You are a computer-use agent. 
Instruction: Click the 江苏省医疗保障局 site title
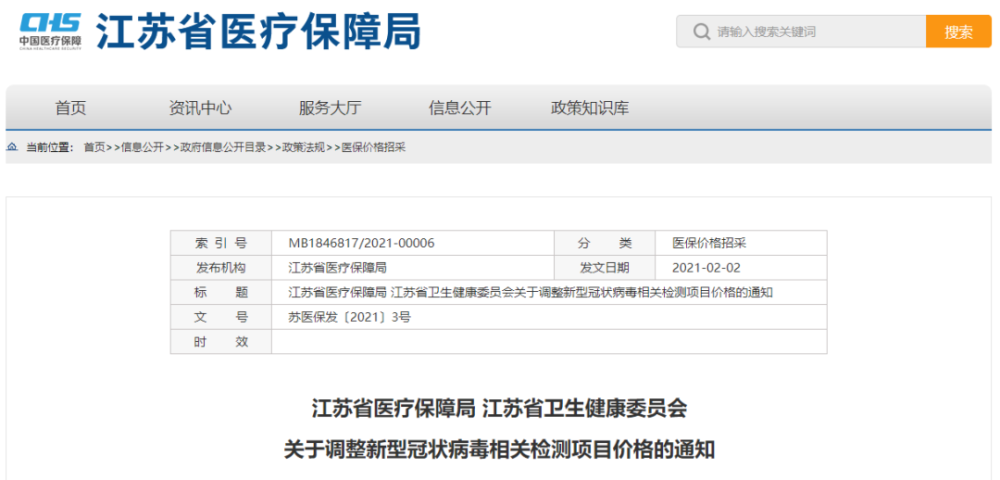coord(258,31)
